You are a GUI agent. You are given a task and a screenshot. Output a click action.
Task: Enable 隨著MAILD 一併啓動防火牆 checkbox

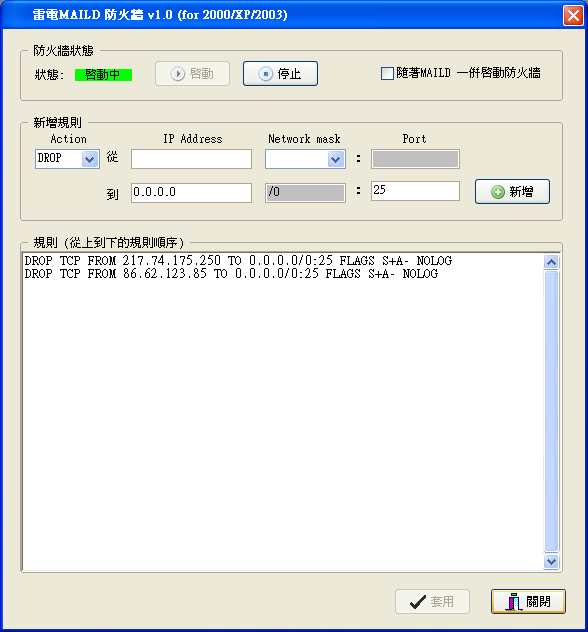pos(387,73)
